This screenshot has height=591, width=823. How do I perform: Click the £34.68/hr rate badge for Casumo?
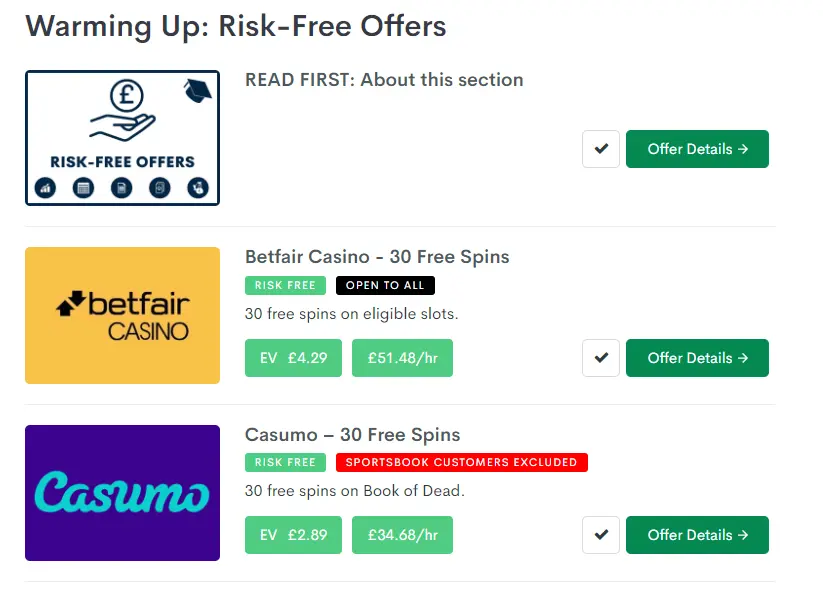[x=402, y=535]
